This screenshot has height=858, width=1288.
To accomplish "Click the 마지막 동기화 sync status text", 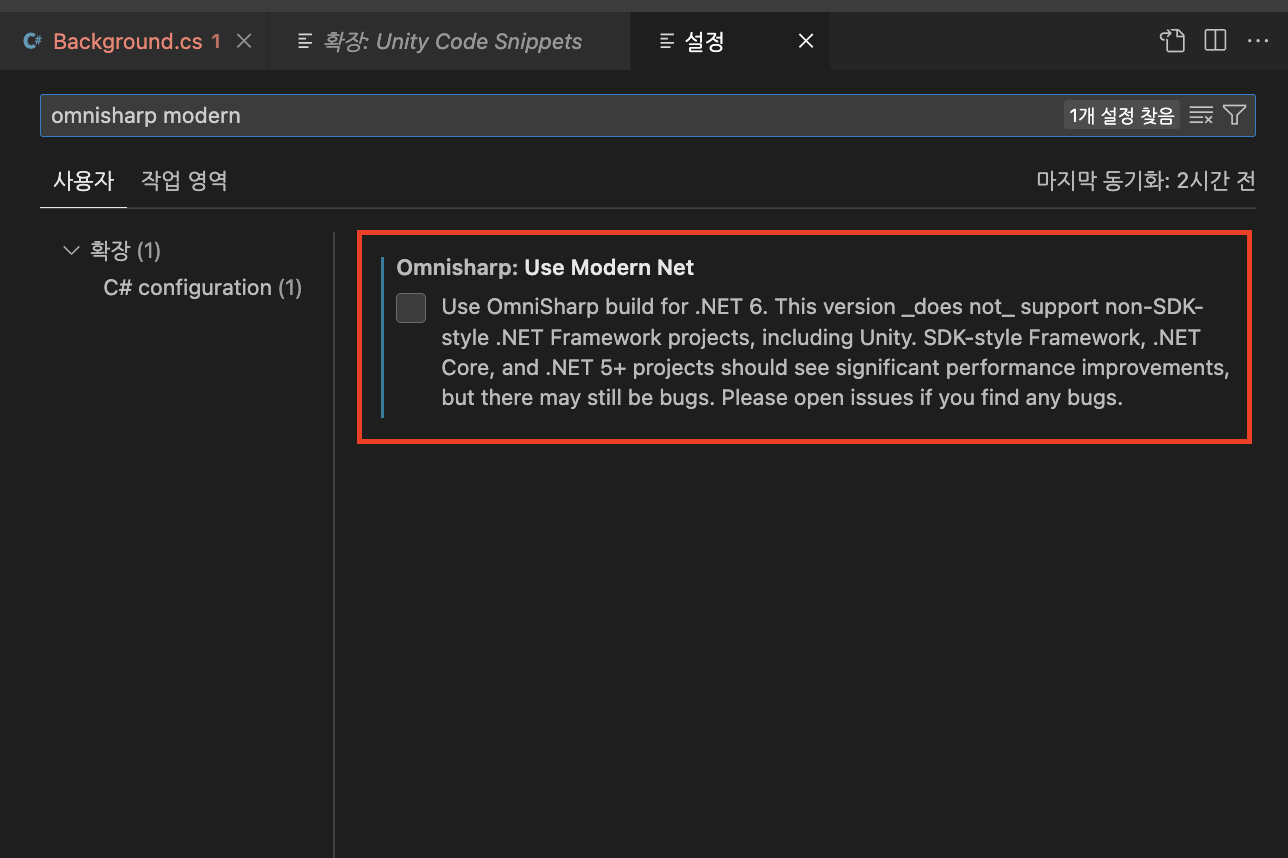I will pyautogui.click(x=1146, y=182).
